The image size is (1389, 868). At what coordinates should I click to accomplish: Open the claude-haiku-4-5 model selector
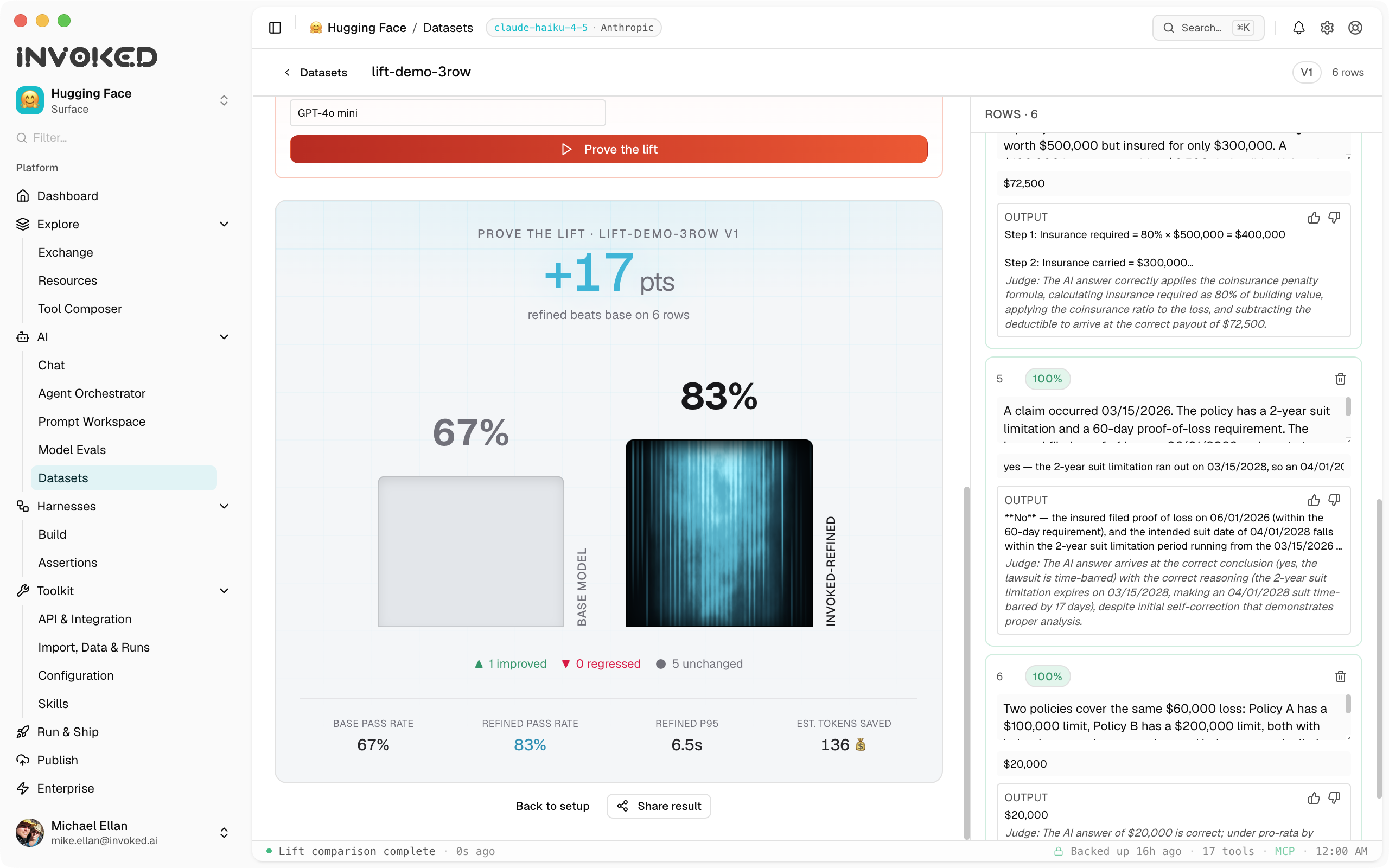(x=573, y=28)
